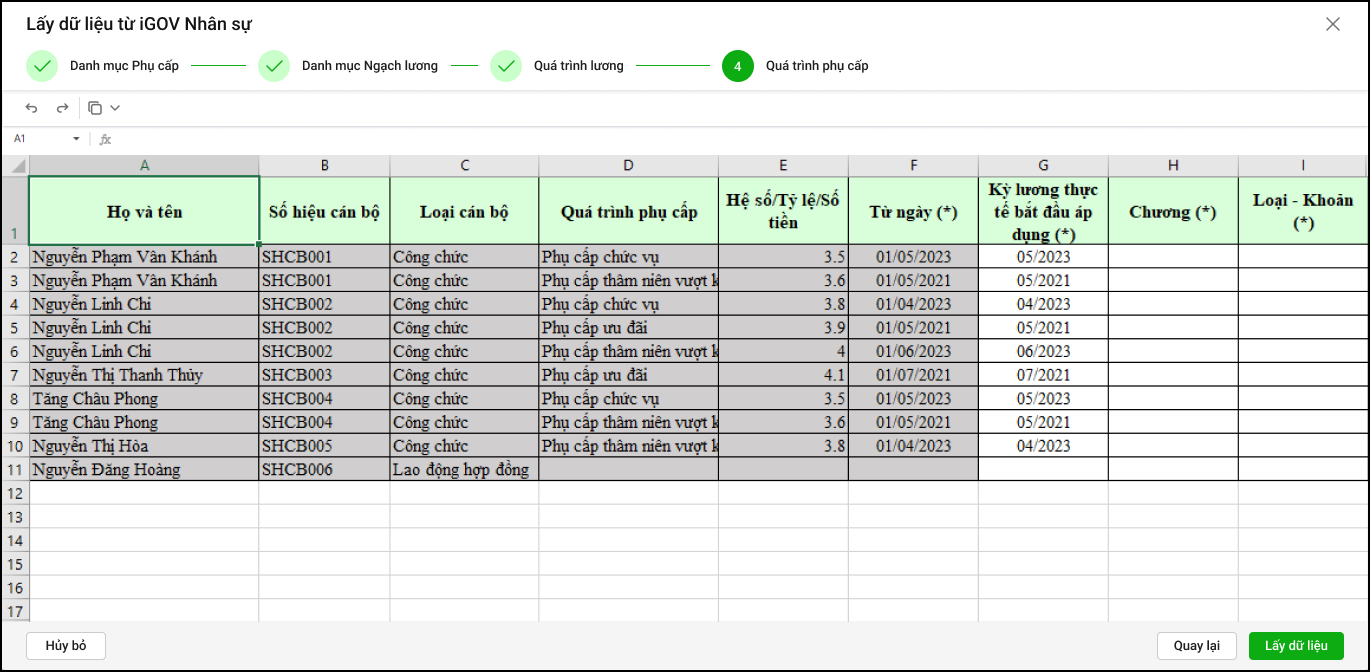This screenshot has width=1370, height=672.
Task: Open the cell name box dropdown
Action: [x=76, y=139]
